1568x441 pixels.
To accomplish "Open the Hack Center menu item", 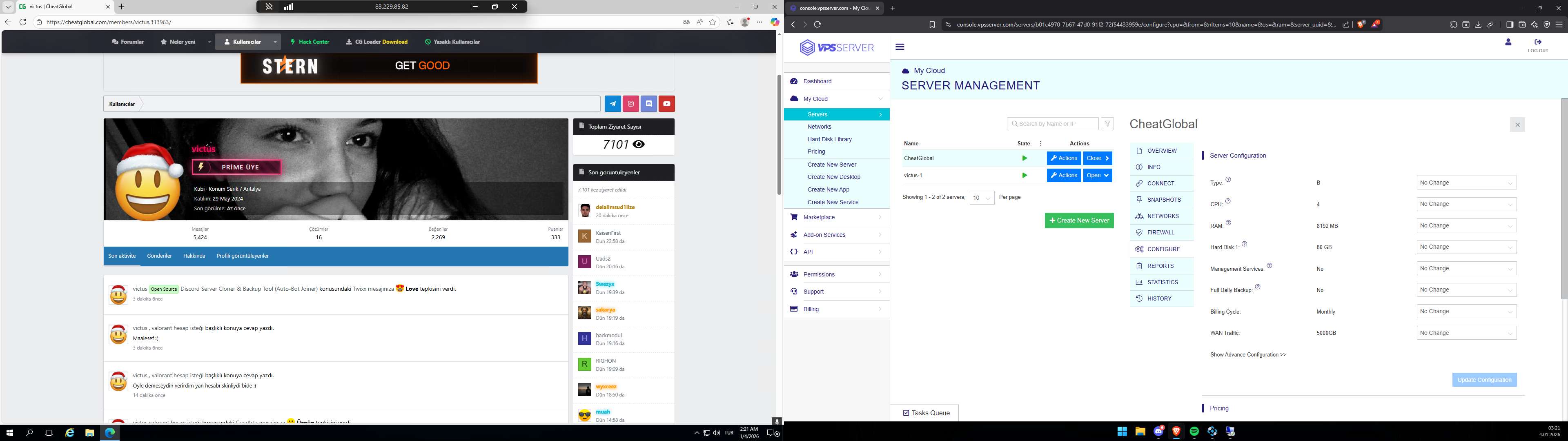I will [310, 42].
